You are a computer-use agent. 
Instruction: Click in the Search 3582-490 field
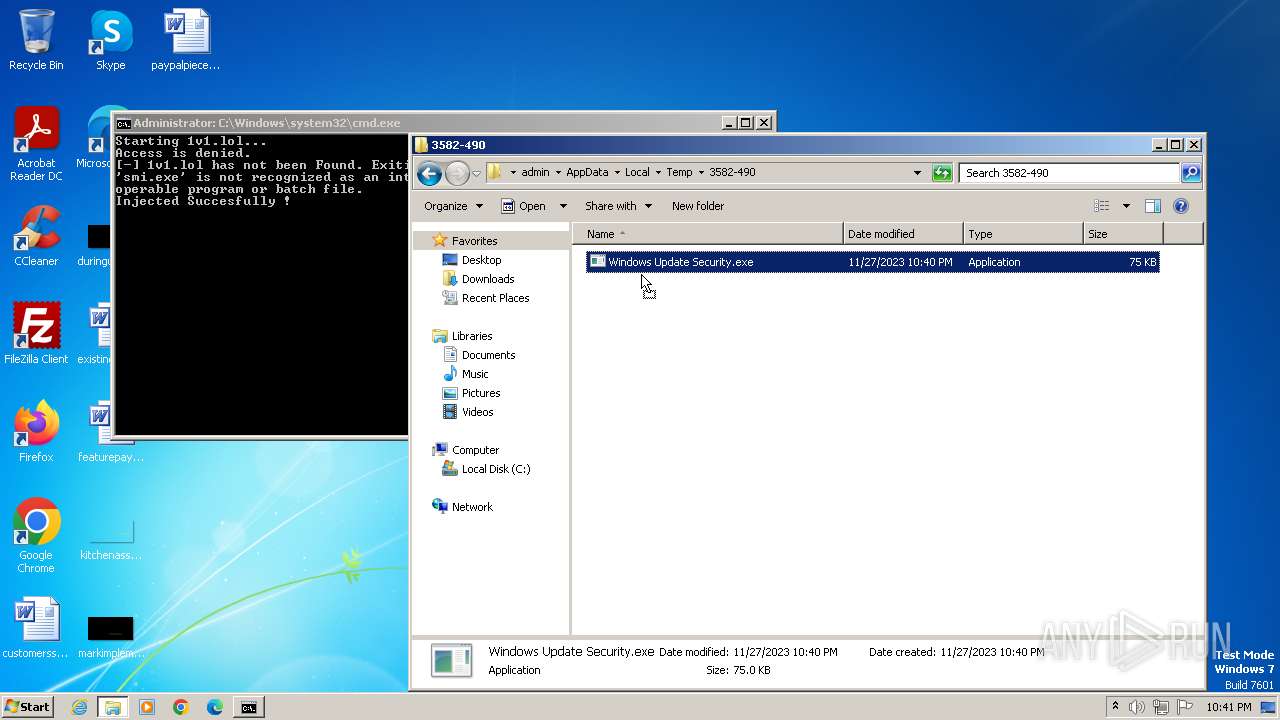[1069, 173]
